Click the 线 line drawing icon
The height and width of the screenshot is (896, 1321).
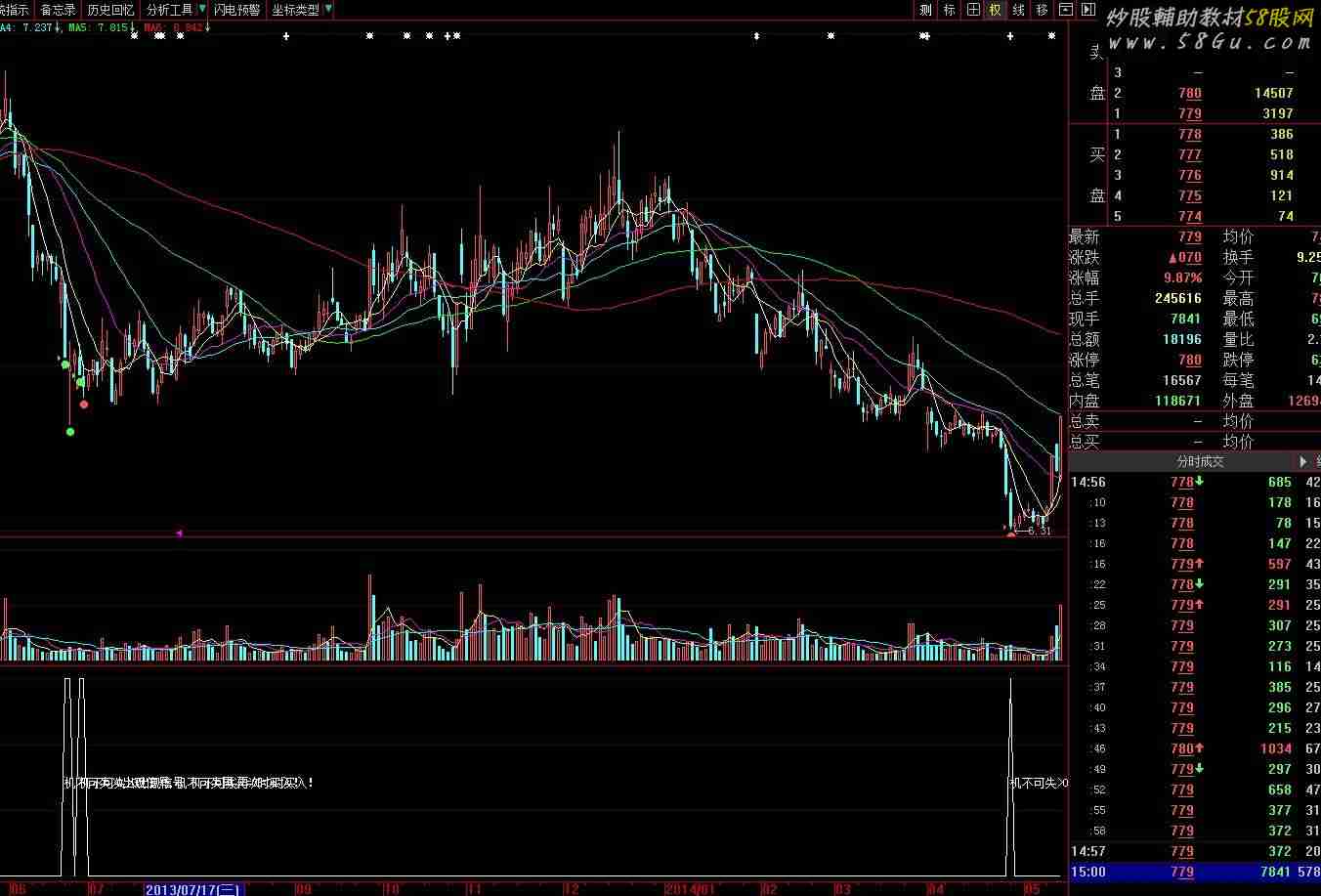click(1019, 10)
